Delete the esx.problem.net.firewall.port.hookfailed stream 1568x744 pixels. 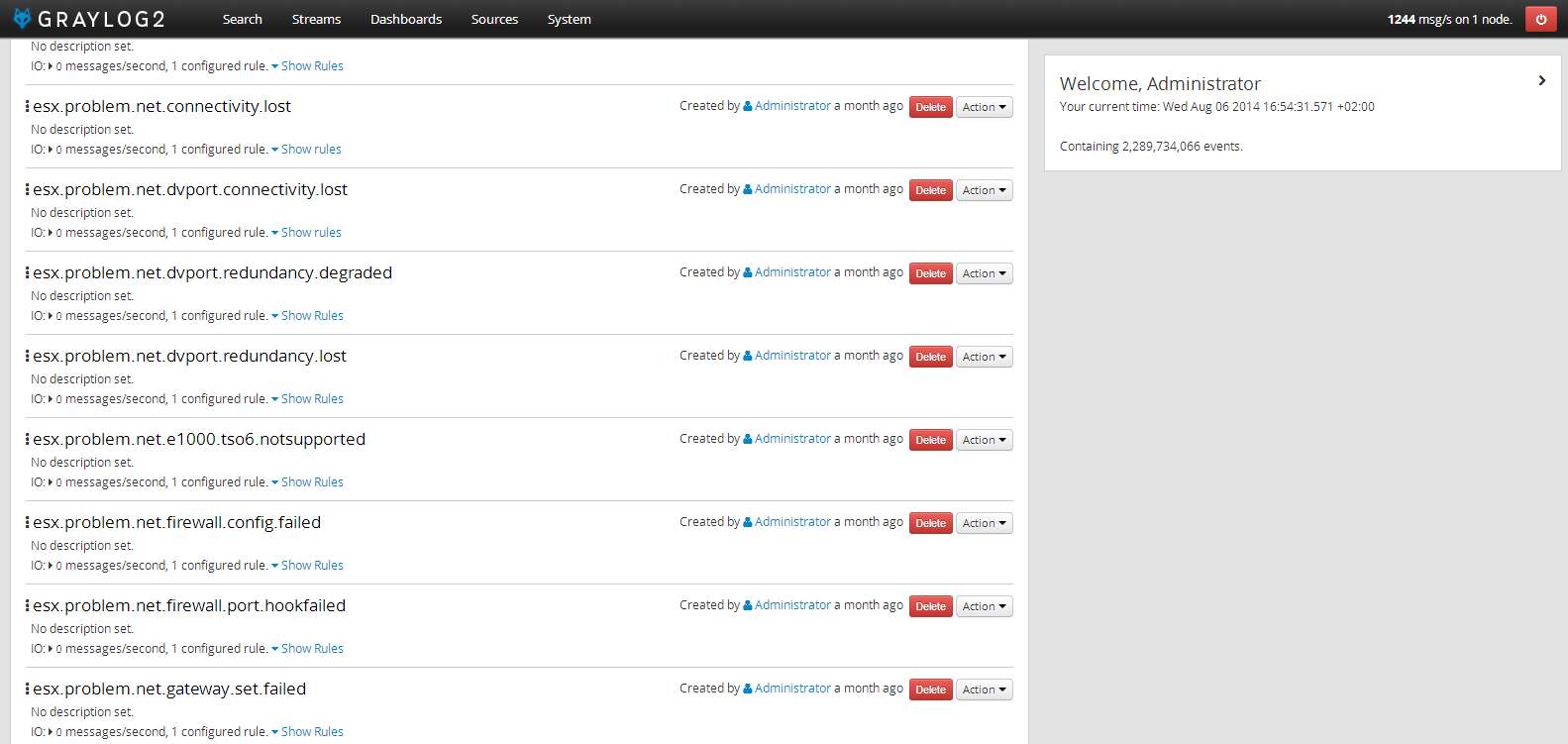(x=930, y=606)
